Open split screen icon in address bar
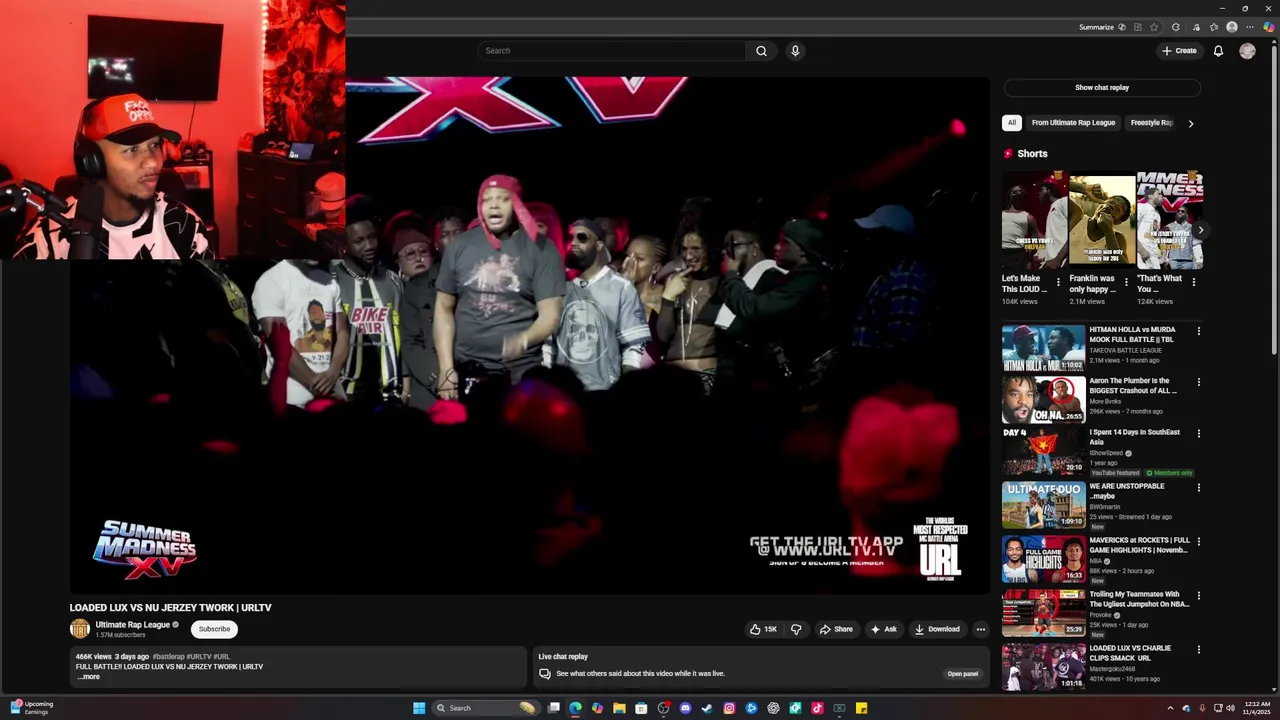Screen dimensions: 1280x720 pos(1138,27)
